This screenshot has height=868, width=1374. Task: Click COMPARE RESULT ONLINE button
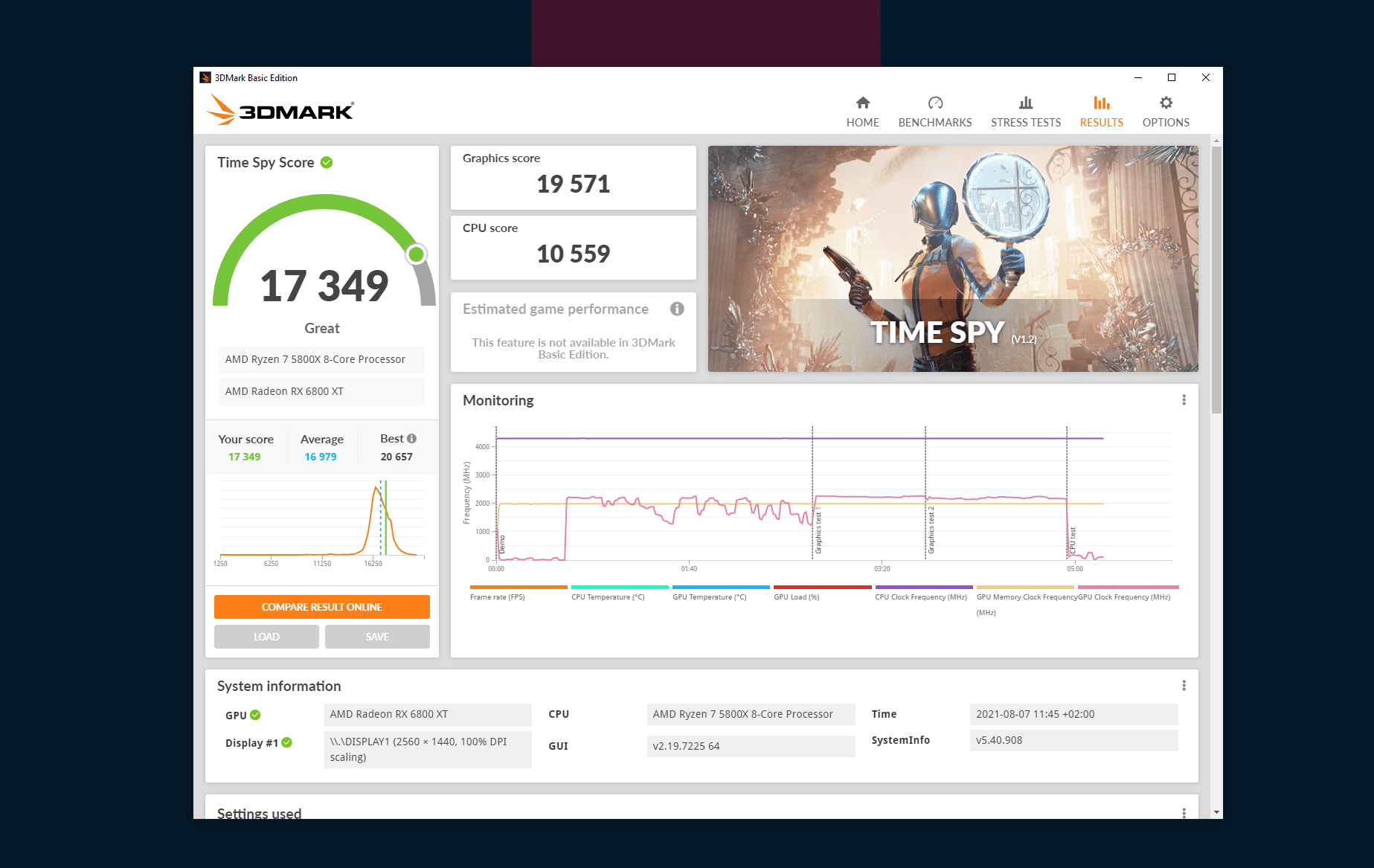(x=322, y=607)
